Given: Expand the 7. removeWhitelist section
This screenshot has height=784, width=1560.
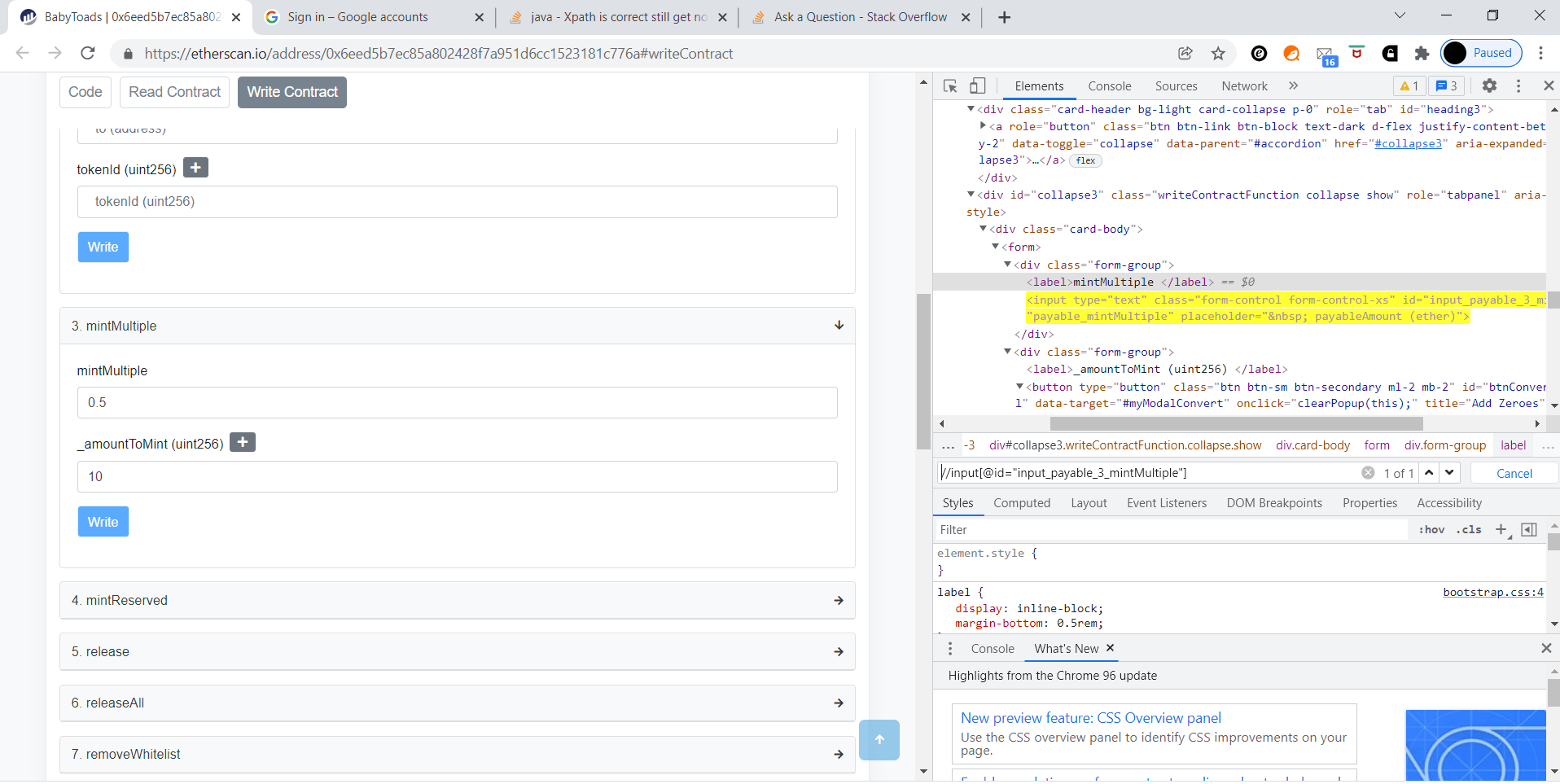Looking at the screenshot, I should click(458, 754).
